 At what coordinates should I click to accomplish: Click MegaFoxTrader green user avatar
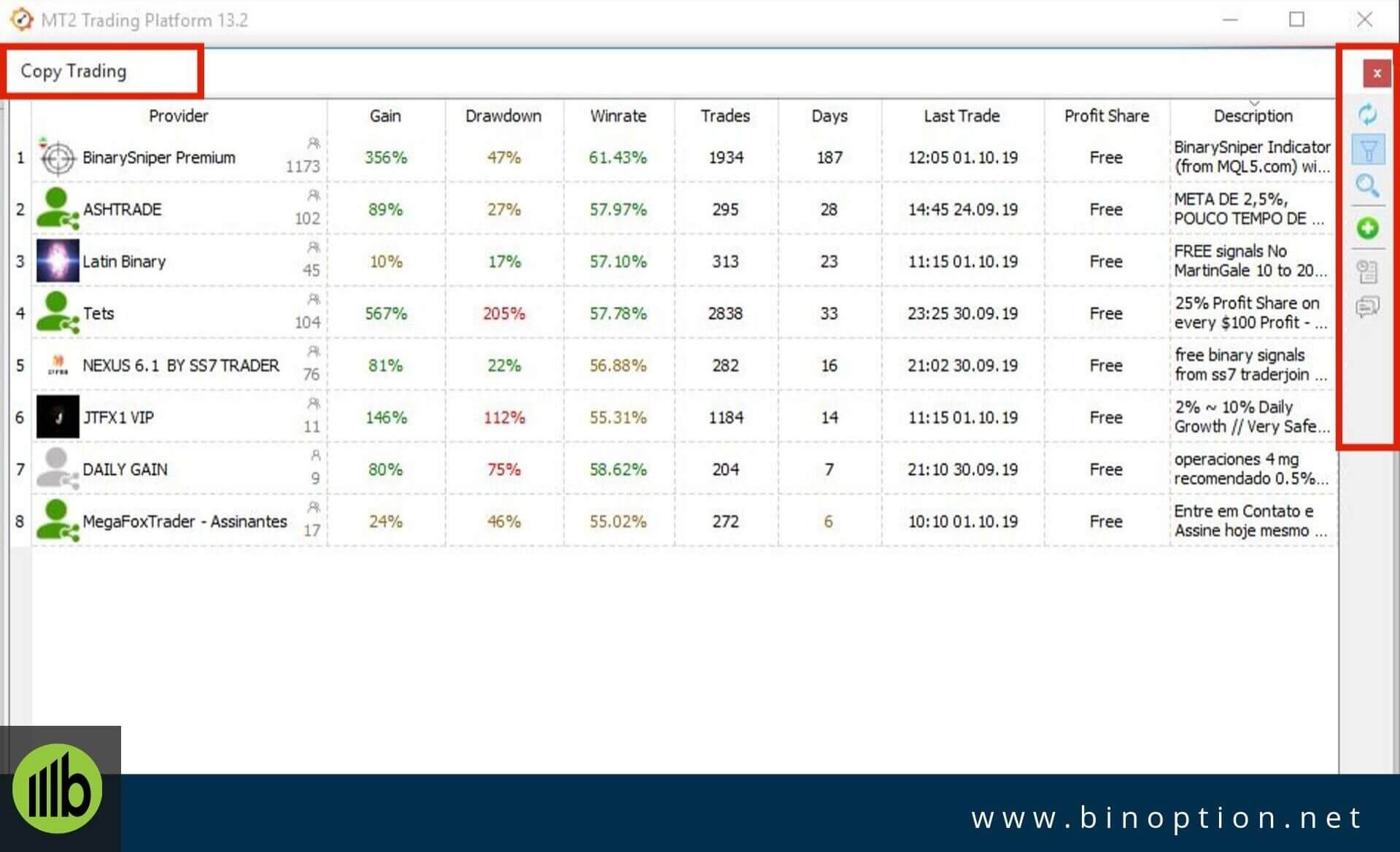[58, 521]
